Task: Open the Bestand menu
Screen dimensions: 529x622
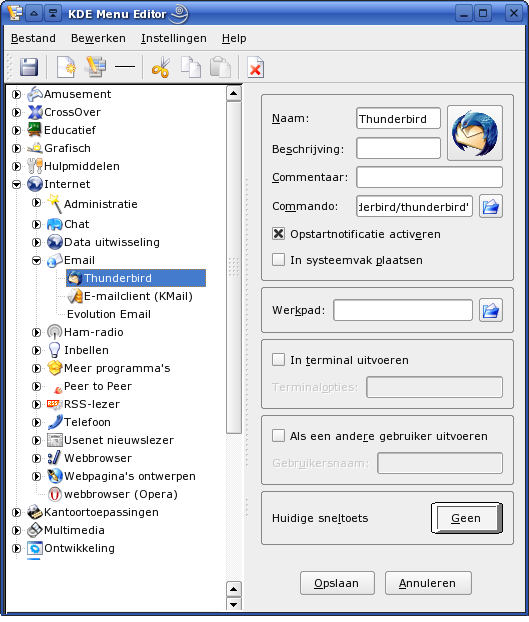Action: (33, 38)
